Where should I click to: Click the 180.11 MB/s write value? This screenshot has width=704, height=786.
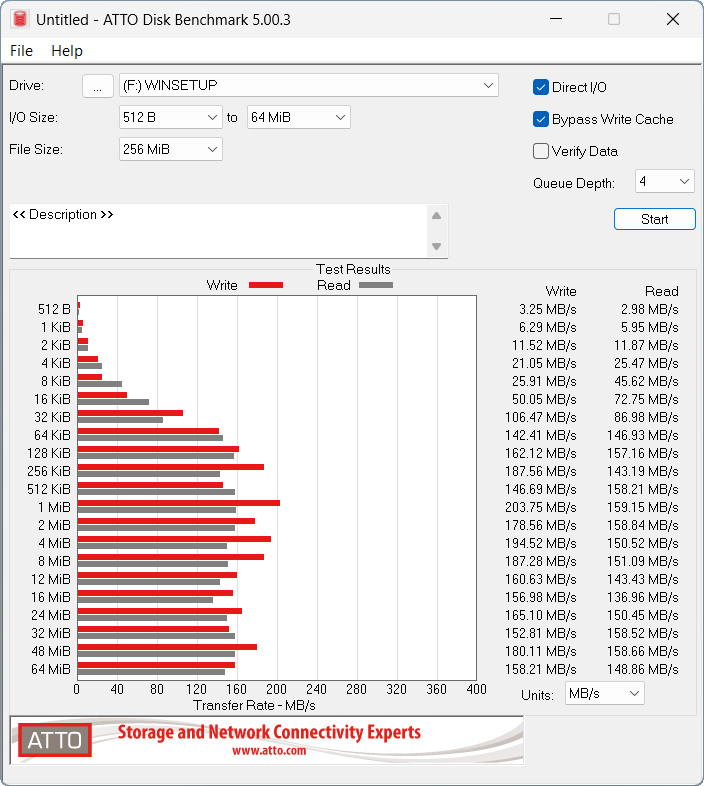click(541, 651)
